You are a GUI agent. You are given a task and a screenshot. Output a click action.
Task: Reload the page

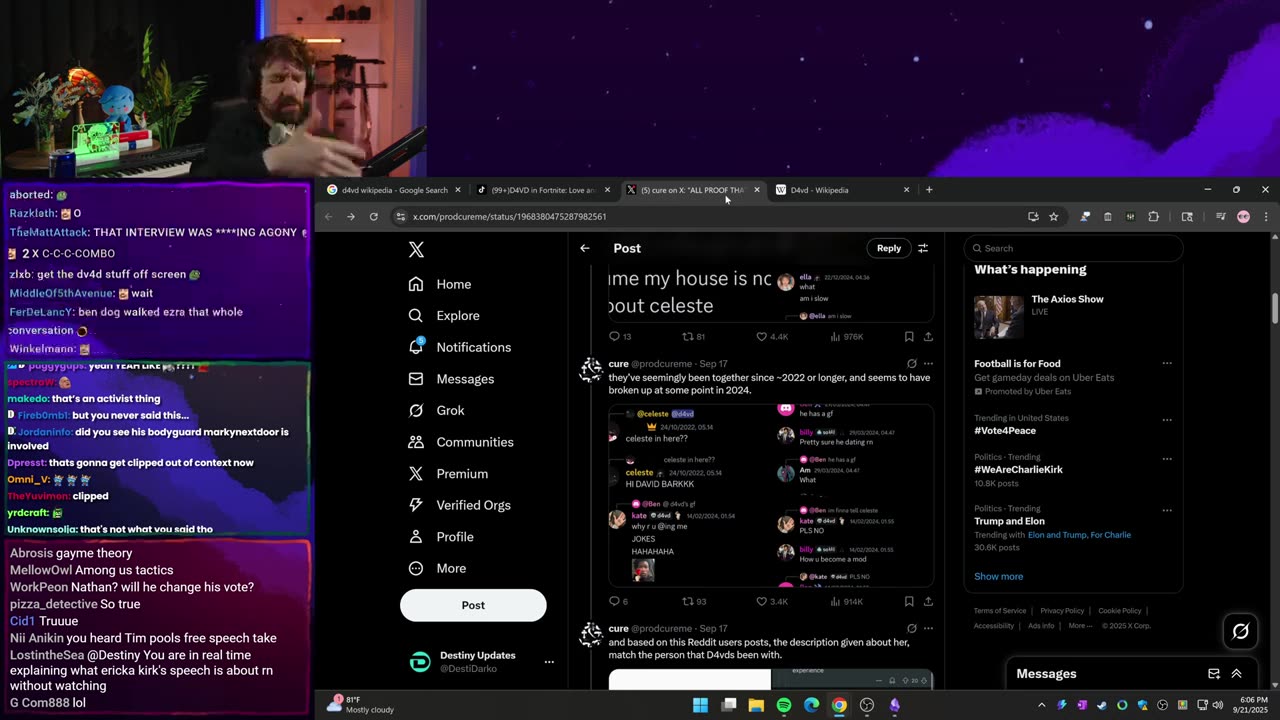pyautogui.click(x=374, y=216)
